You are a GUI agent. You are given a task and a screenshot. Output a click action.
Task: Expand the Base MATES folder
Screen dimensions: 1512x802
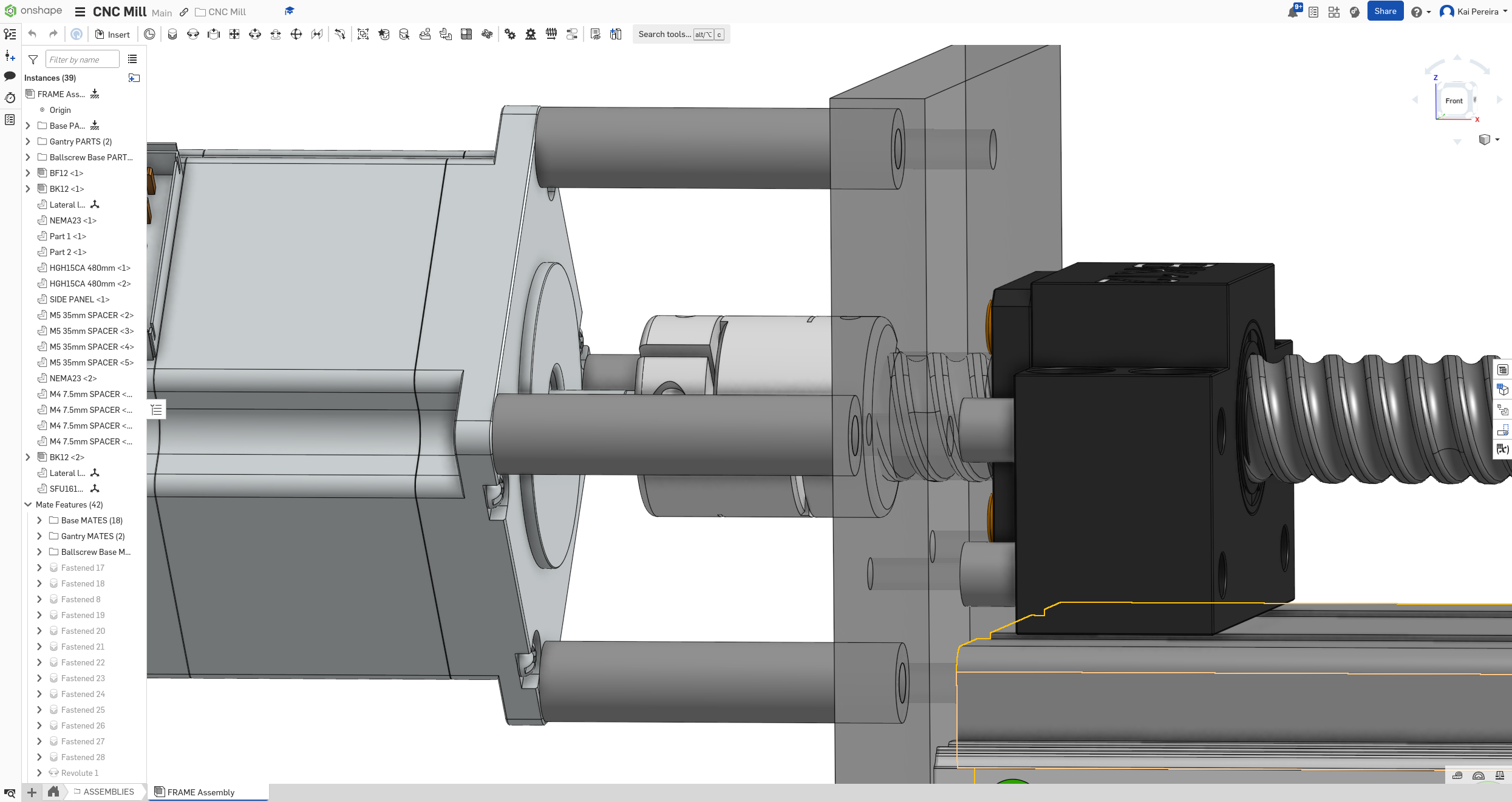(39, 520)
